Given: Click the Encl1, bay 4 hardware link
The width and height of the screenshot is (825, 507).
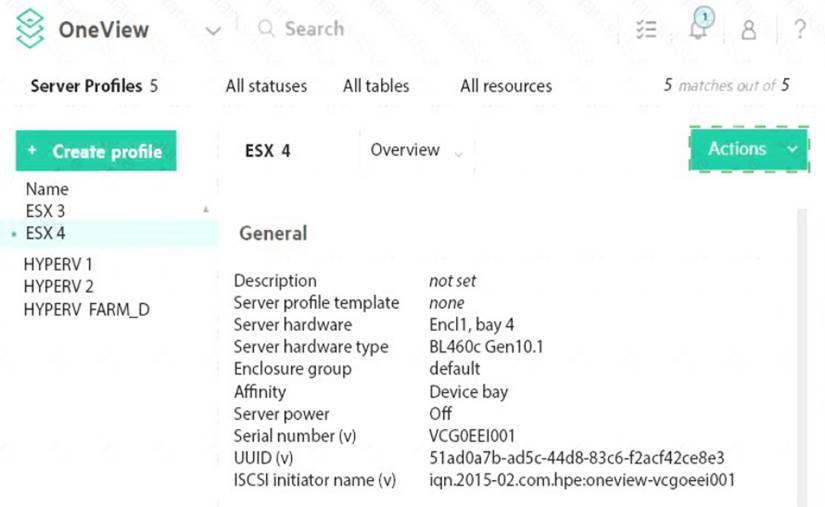Looking at the screenshot, I should 472,325.
